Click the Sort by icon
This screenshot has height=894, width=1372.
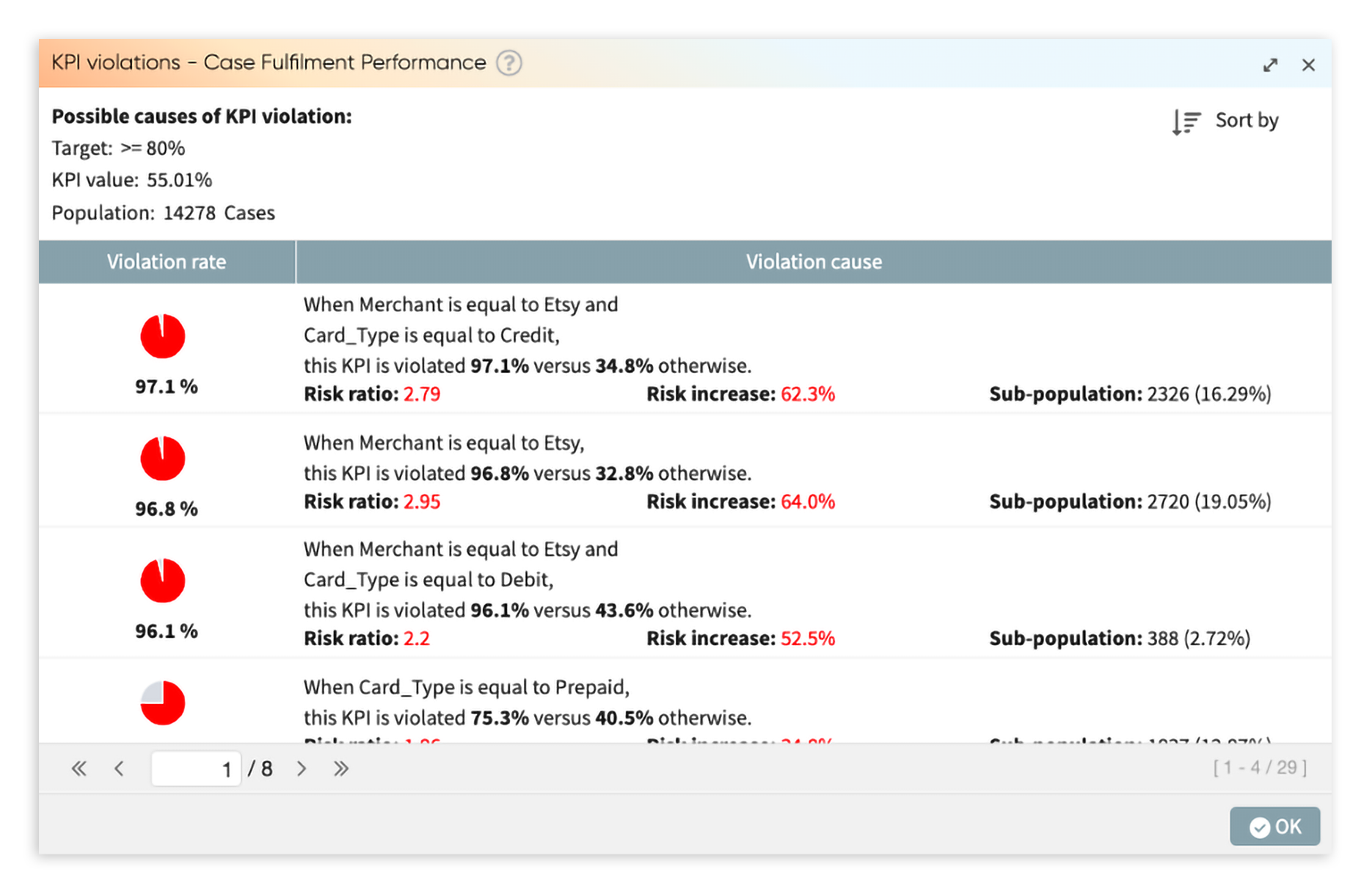tap(1186, 121)
